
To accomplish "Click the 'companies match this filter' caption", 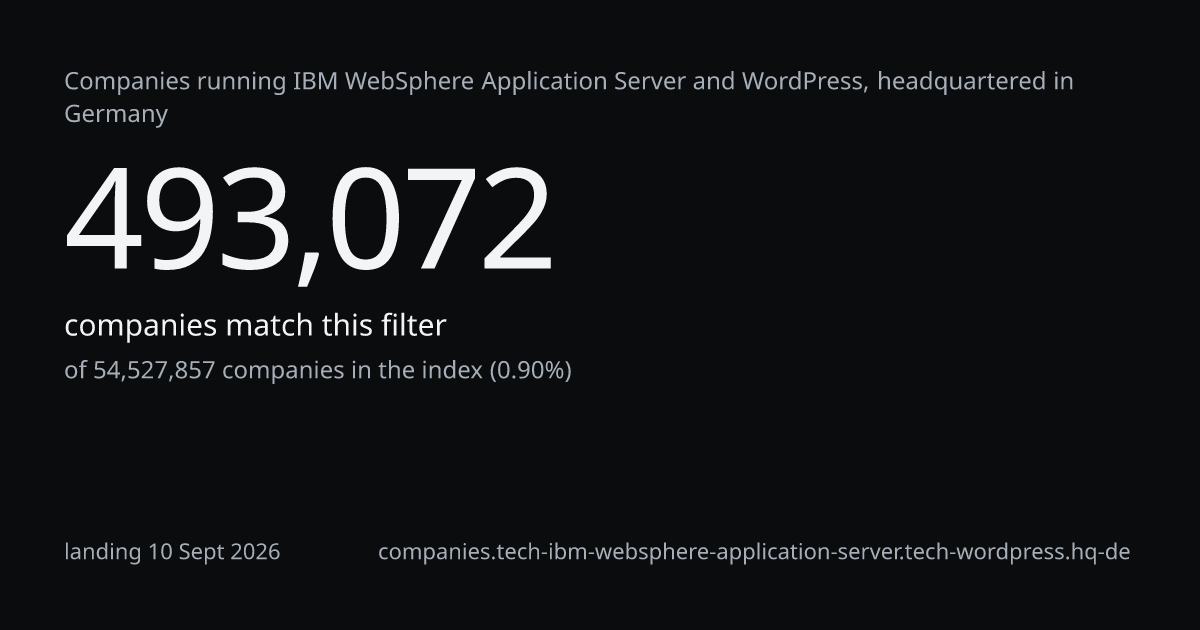I will coord(255,325).
